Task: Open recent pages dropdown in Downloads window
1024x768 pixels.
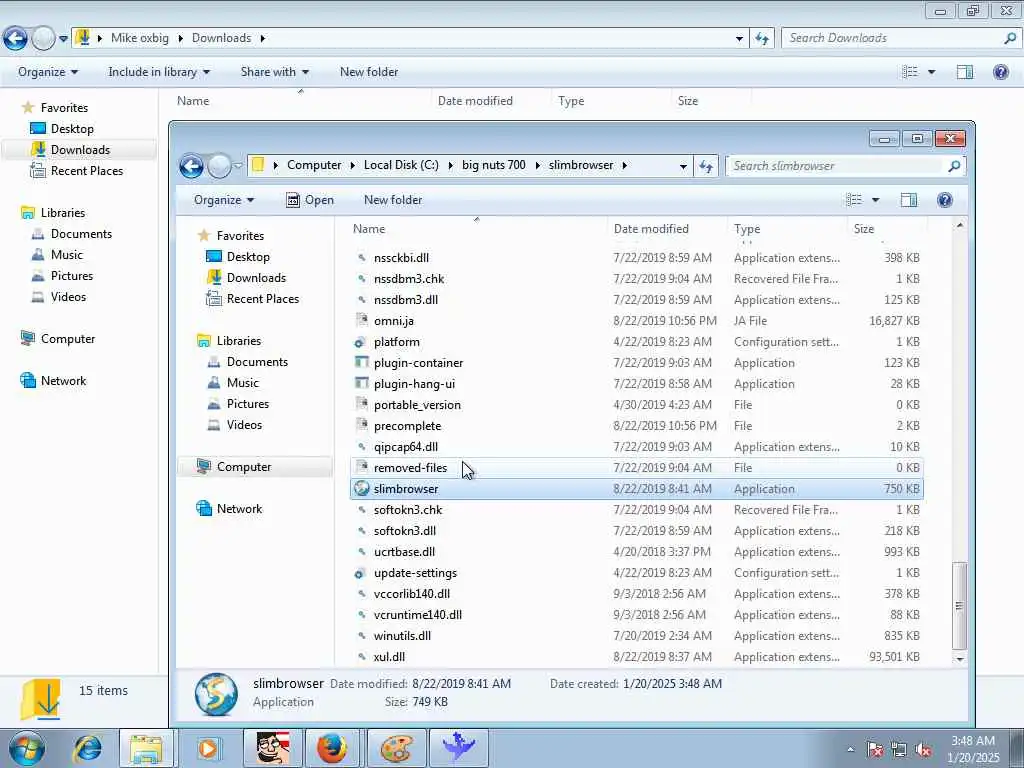Action: (x=63, y=39)
